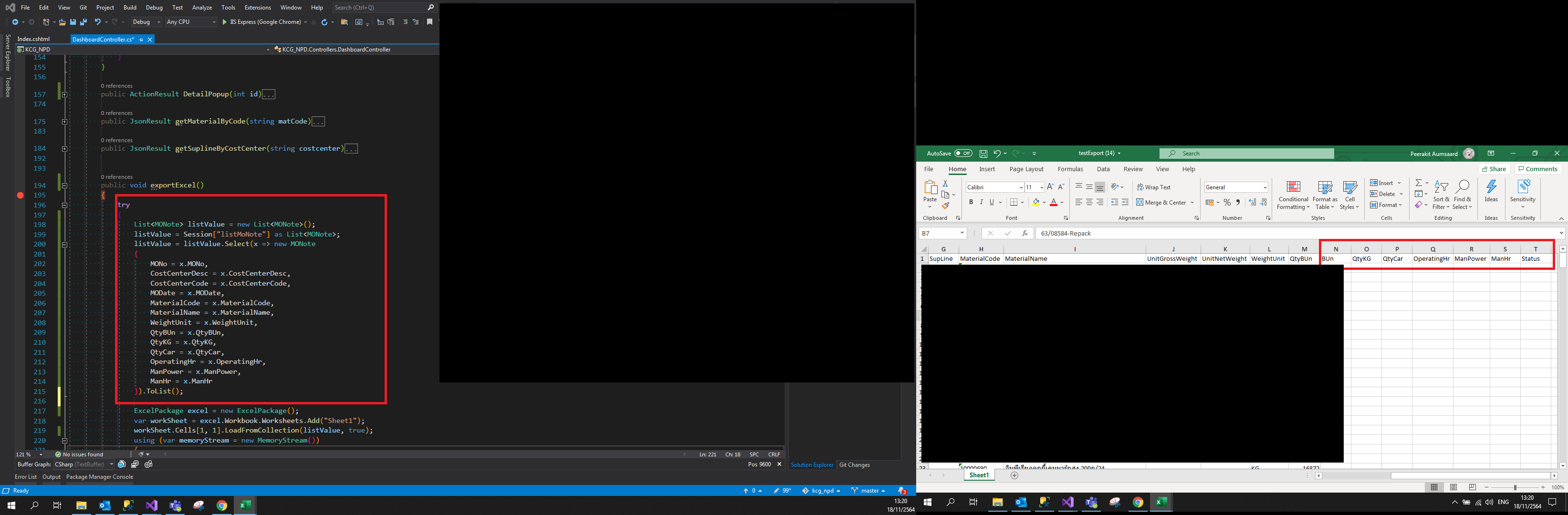1568x515 pixels.
Task: Expand the collapsed DetailPopup method
Action: pyautogui.click(x=64, y=94)
